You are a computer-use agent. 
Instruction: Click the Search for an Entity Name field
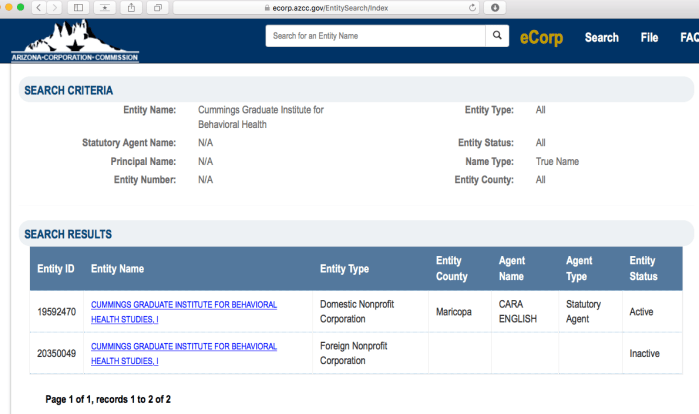(375, 36)
